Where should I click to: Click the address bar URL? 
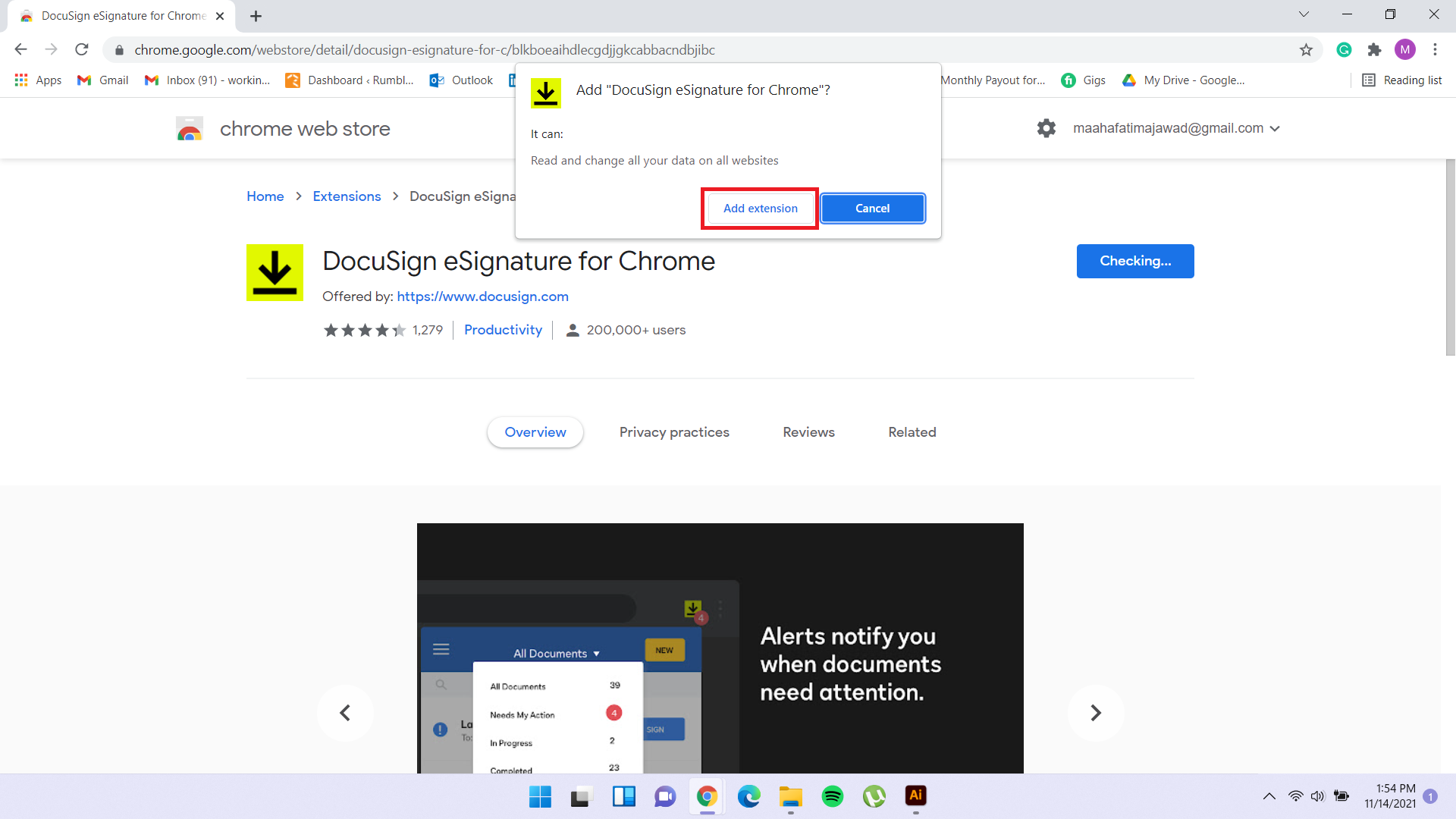(x=425, y=50)
